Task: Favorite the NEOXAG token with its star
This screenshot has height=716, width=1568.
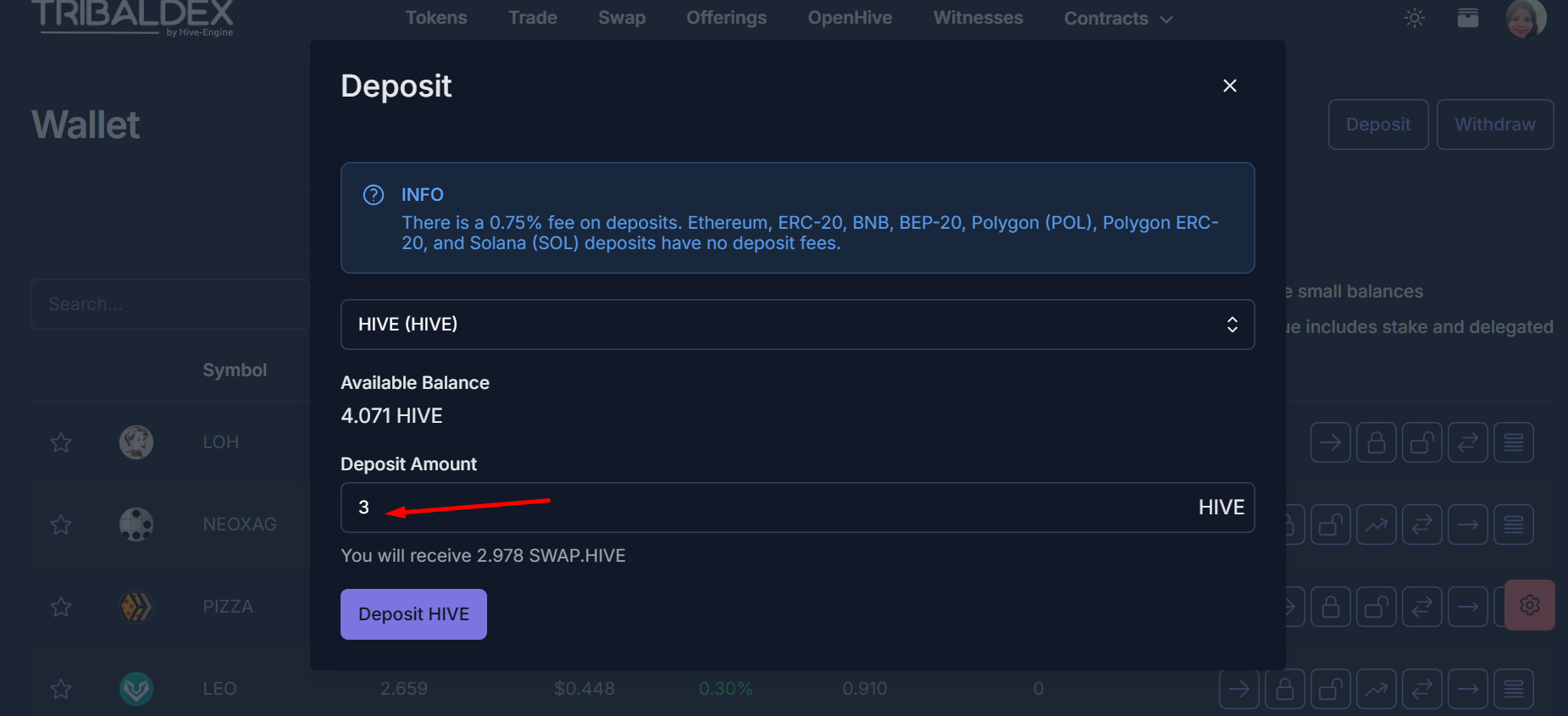Action: [61, 525]
